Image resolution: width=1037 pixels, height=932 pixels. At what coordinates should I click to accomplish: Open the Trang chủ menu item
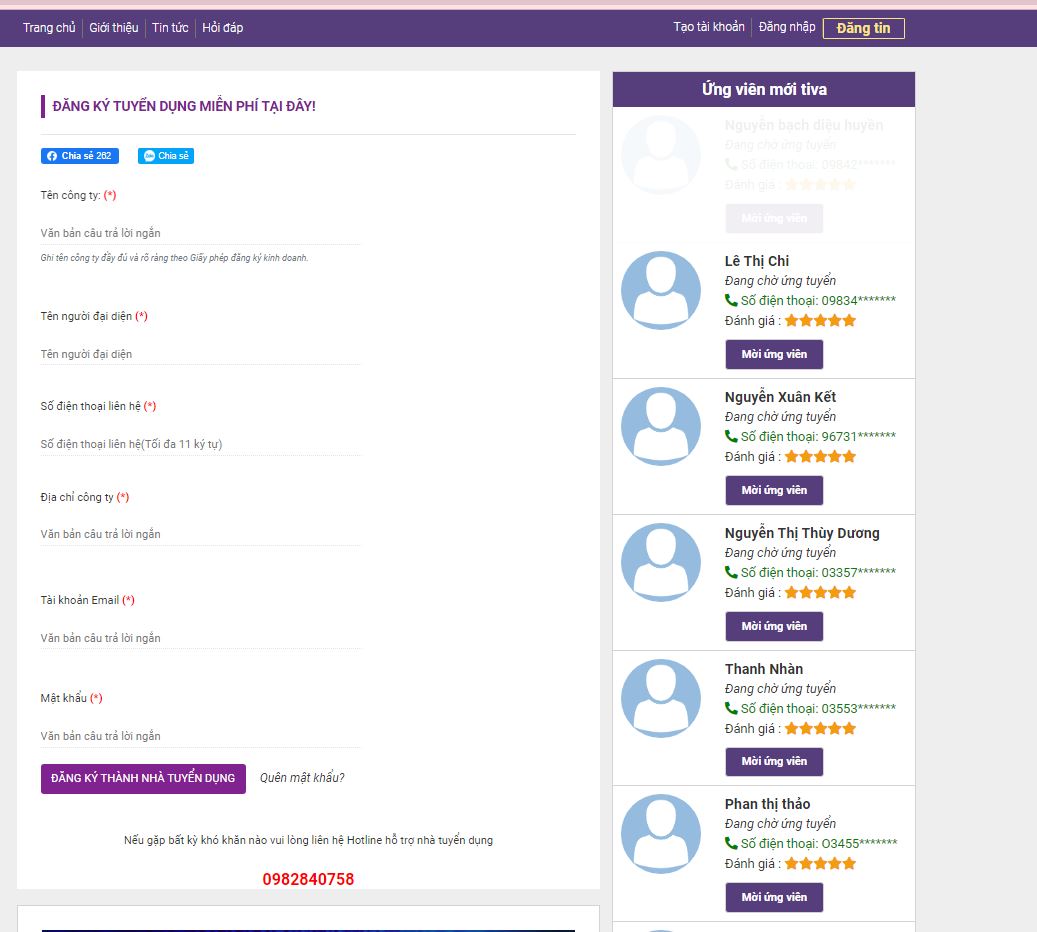[49, 28]
